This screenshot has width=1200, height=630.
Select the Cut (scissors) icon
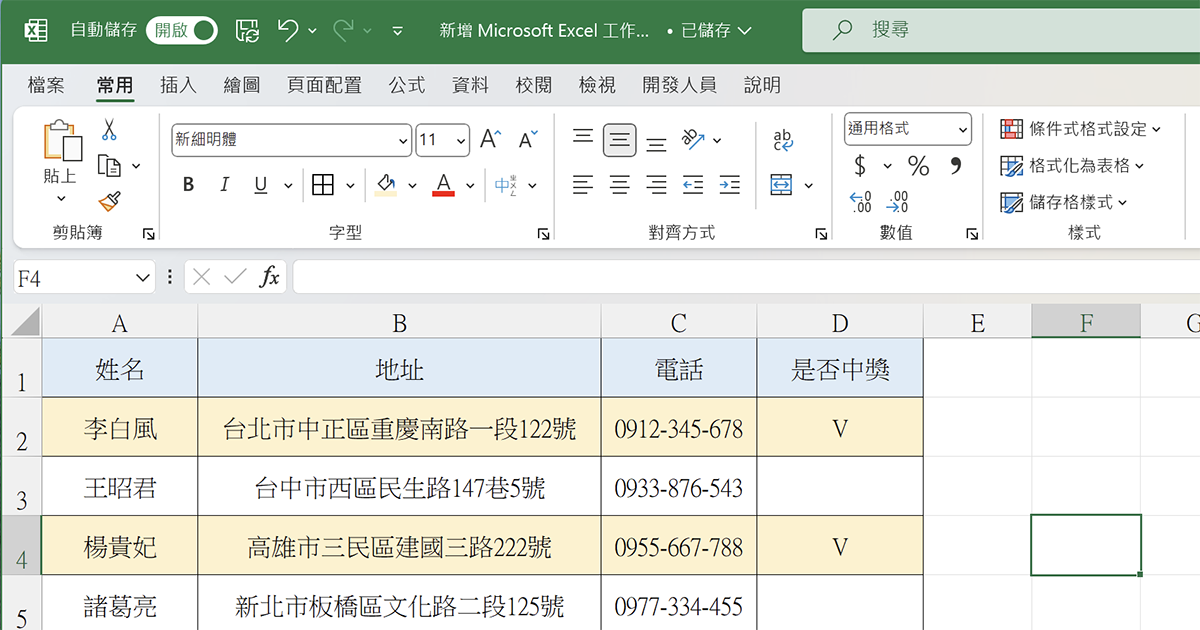click(110, 130)
